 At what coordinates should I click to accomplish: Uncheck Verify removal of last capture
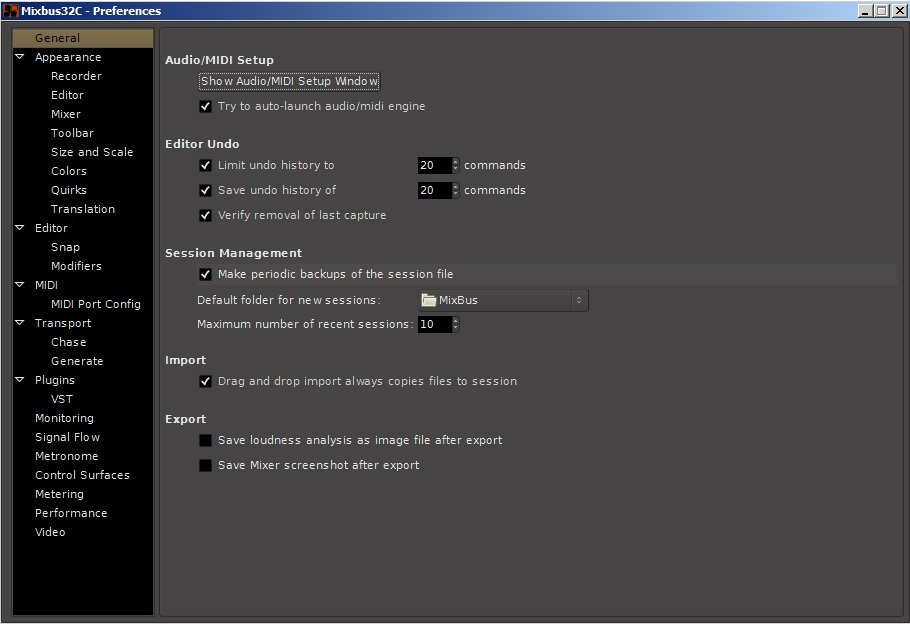pyautogui.click(x=205, y=215)
